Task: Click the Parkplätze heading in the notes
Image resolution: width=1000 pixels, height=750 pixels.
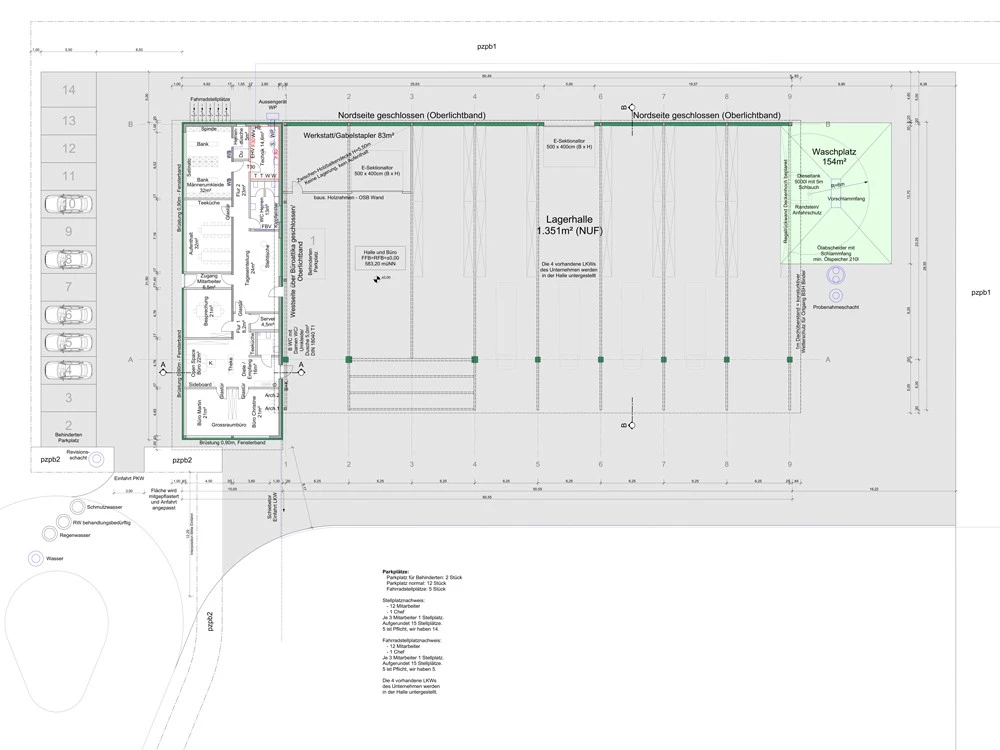Action: tap(397, 570)
